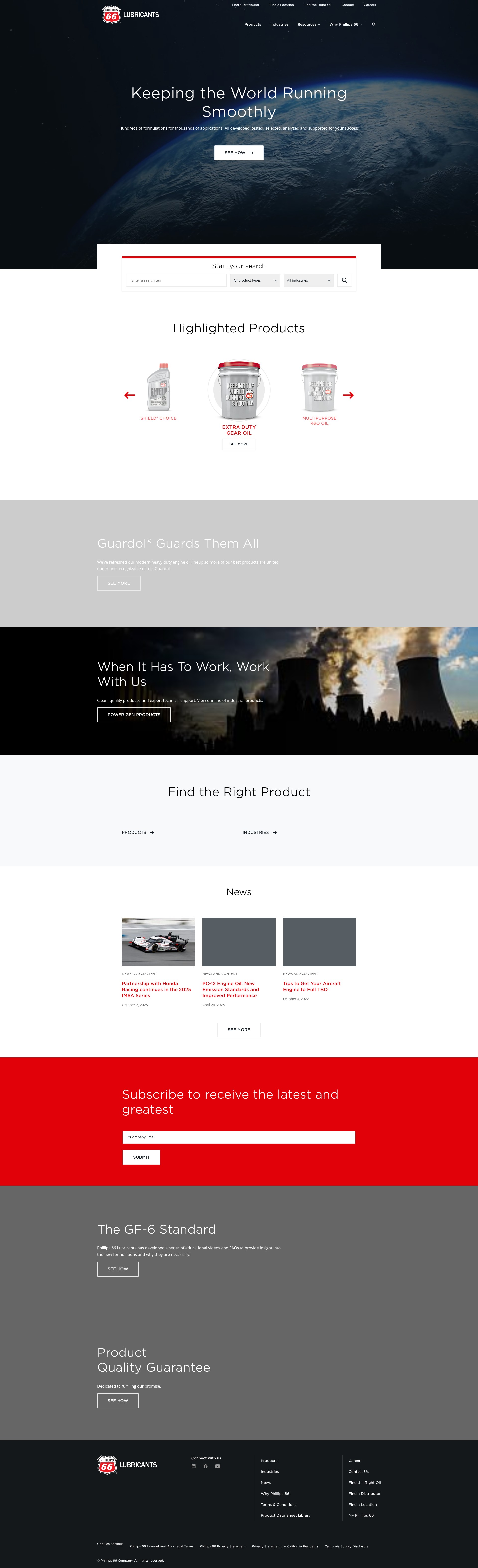Viewport: 478px width, 1568px height.
Task: Click the INDUSTRIES arrow link
Action: [260, 833]
